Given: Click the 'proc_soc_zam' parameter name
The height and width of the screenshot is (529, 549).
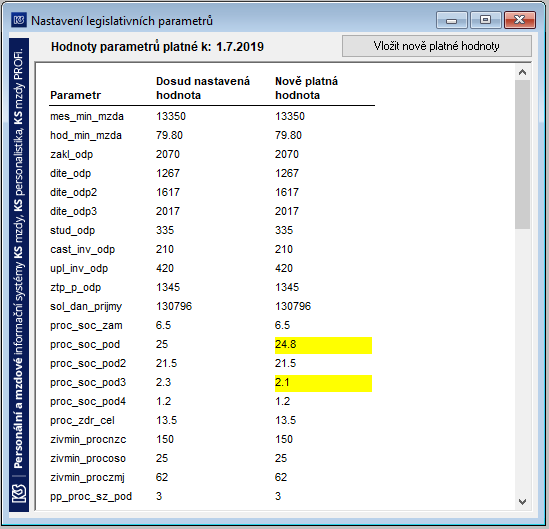Looking at the screenshot, I should pos(86,326).
